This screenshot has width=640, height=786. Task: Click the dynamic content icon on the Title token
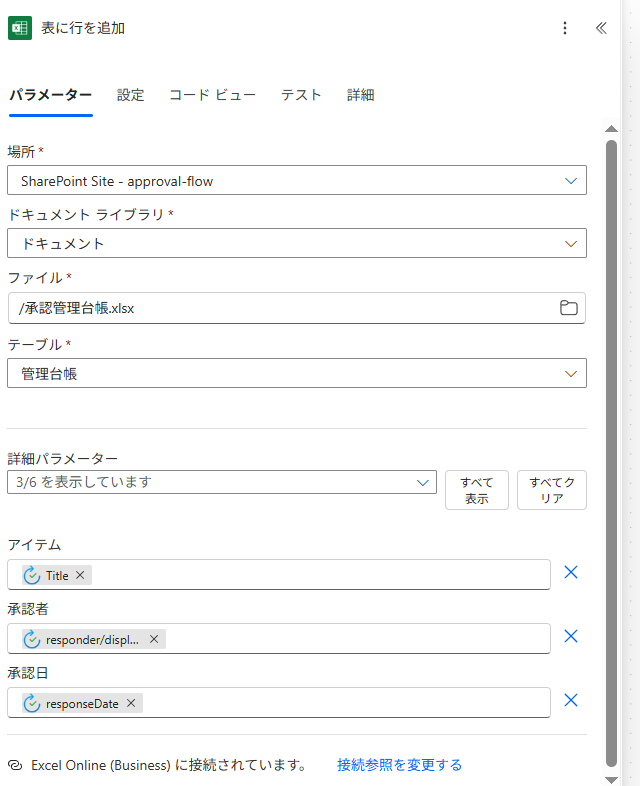click(32, 575)
